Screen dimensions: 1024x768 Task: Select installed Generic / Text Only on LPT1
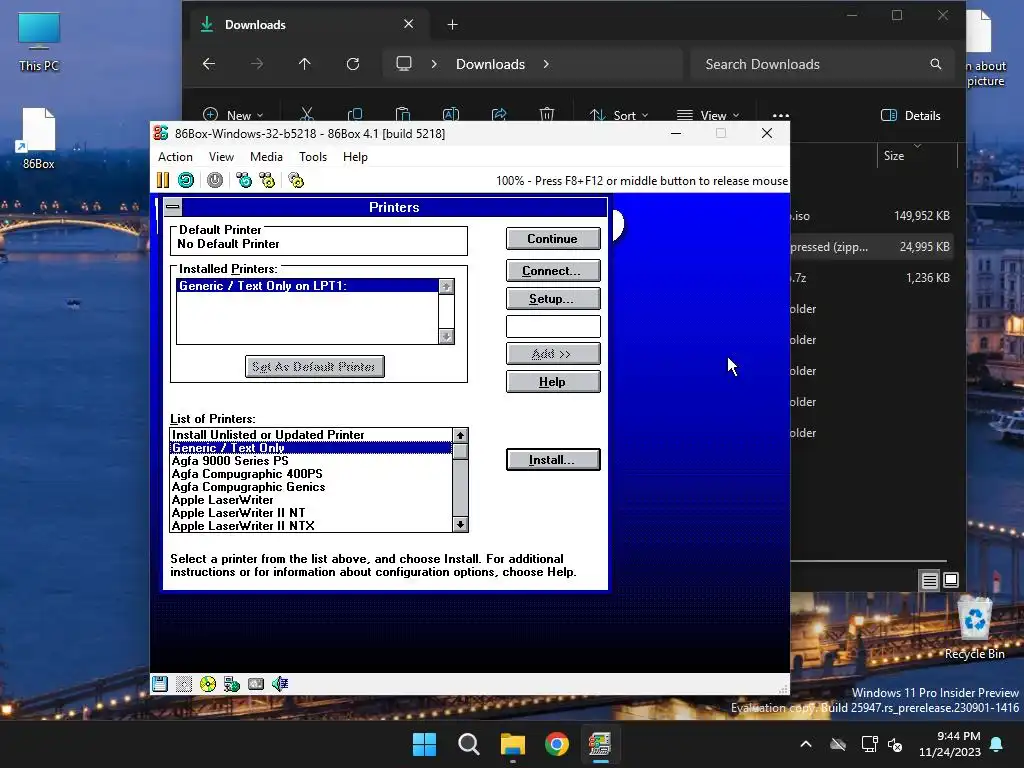[308, 286]
